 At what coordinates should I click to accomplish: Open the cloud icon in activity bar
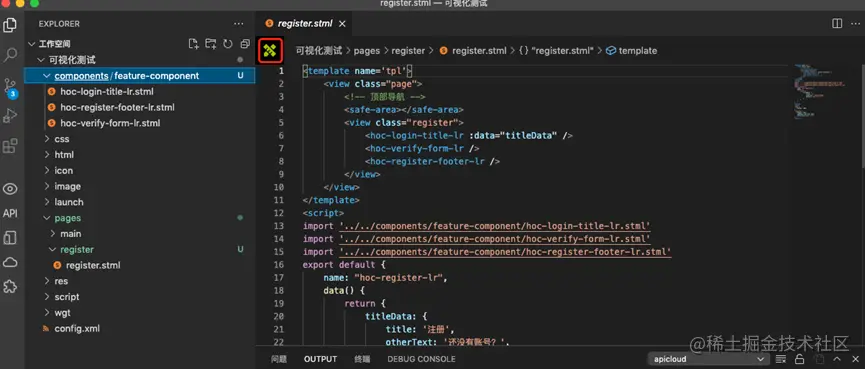point(10,262)
